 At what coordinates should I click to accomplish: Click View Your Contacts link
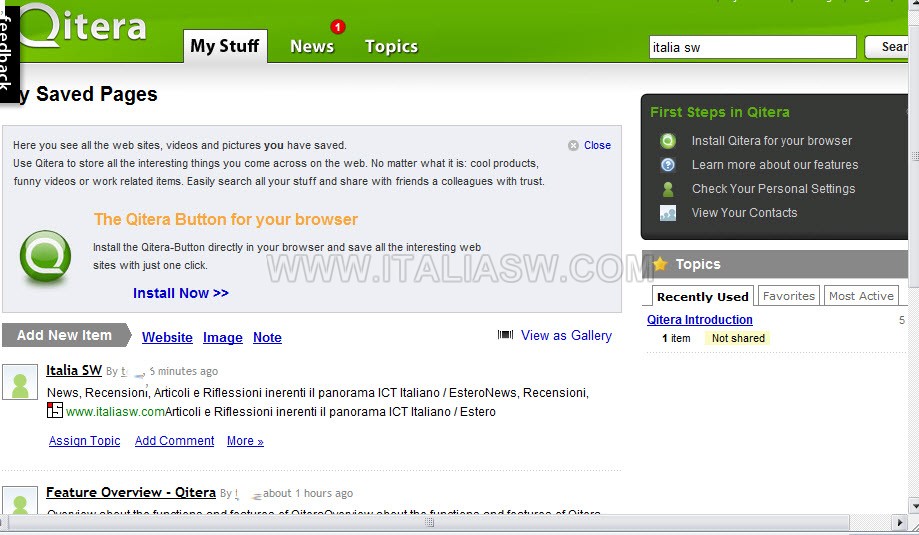pyautogui.click(x=744, y=213)
